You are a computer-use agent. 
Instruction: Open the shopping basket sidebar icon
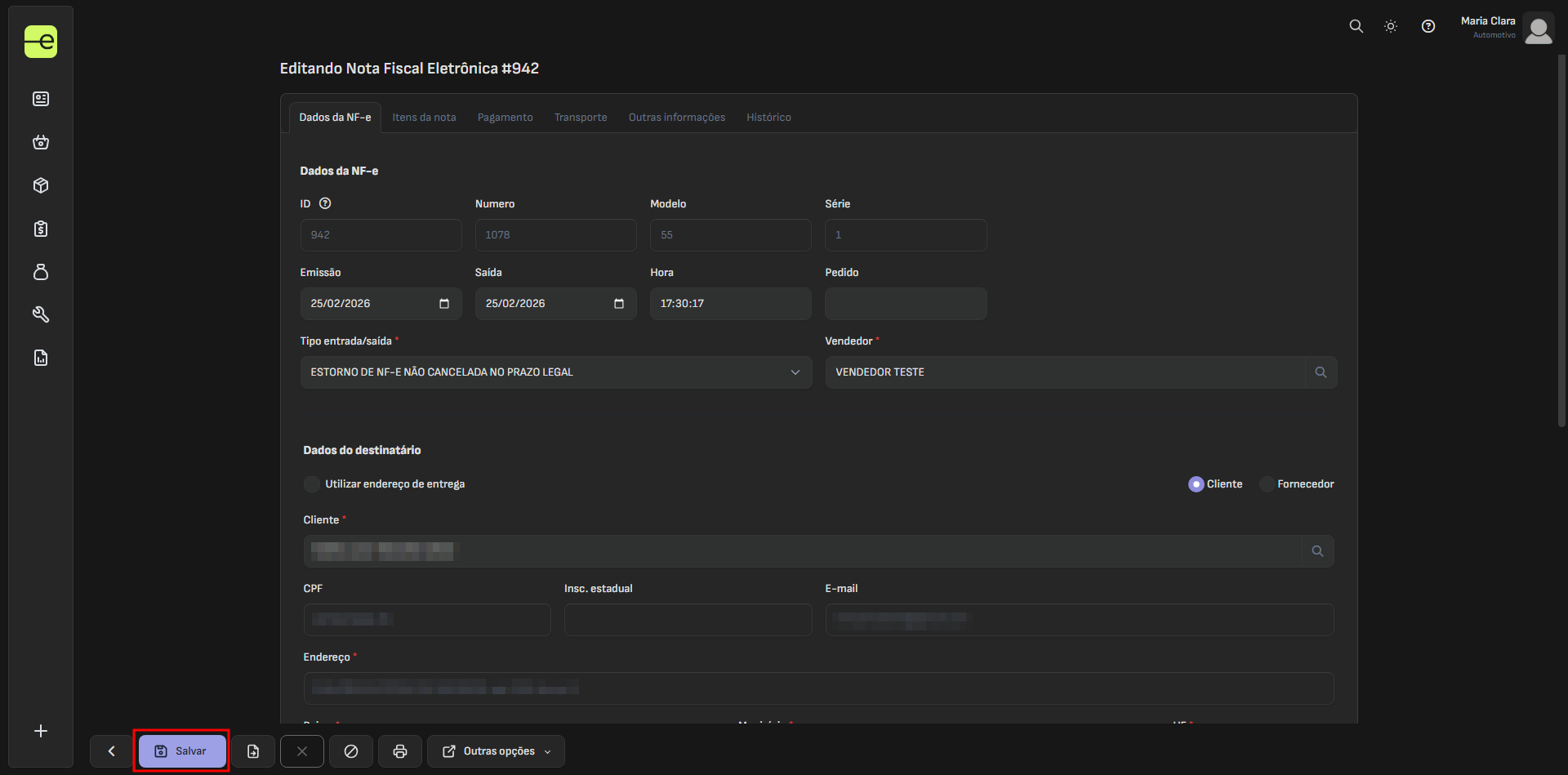click(x=41, y=142)
